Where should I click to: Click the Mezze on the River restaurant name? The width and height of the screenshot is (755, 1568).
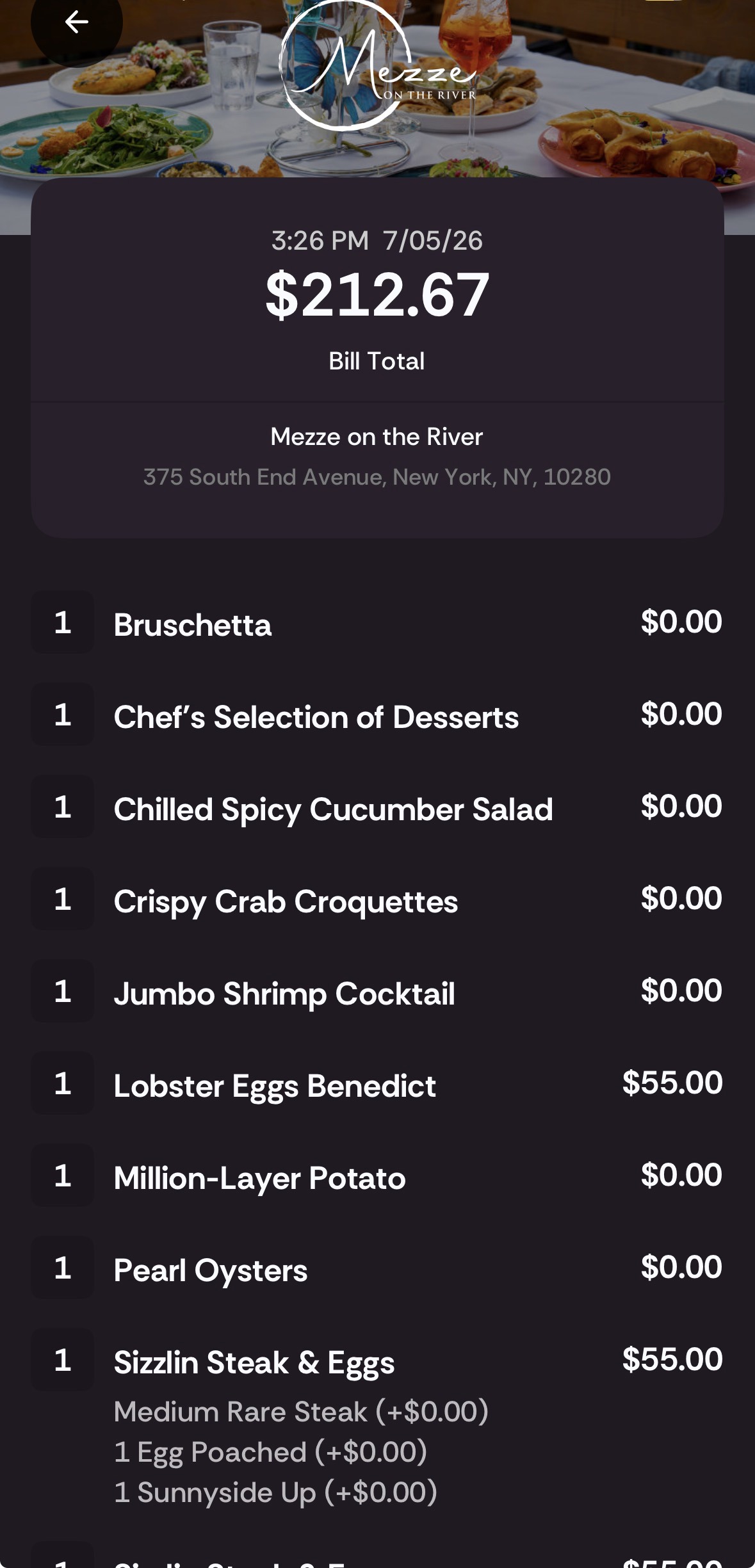377,437
